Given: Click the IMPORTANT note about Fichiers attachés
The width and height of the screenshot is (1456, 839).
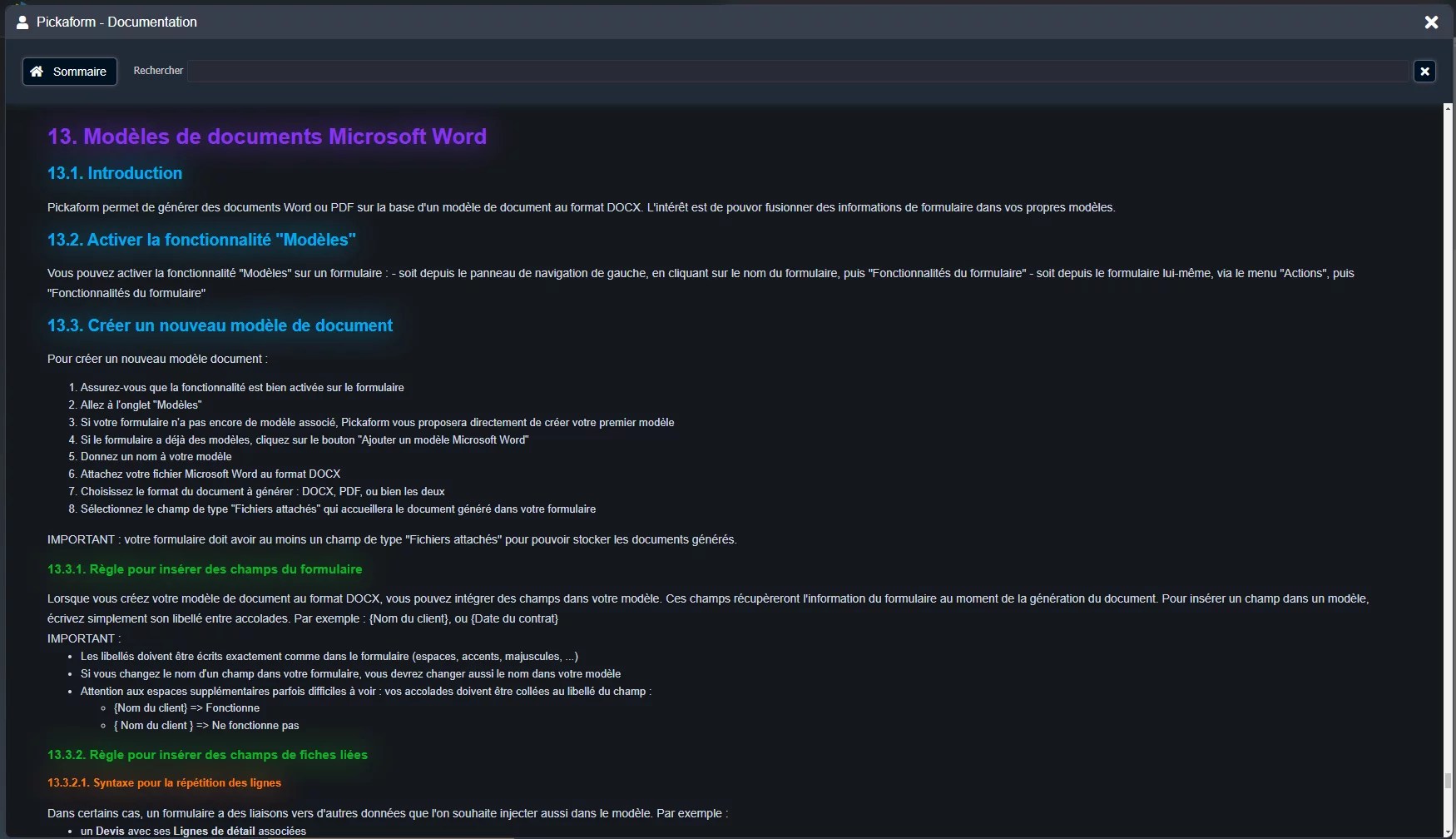Looking at the screenshot, I should tap(391, 539).
